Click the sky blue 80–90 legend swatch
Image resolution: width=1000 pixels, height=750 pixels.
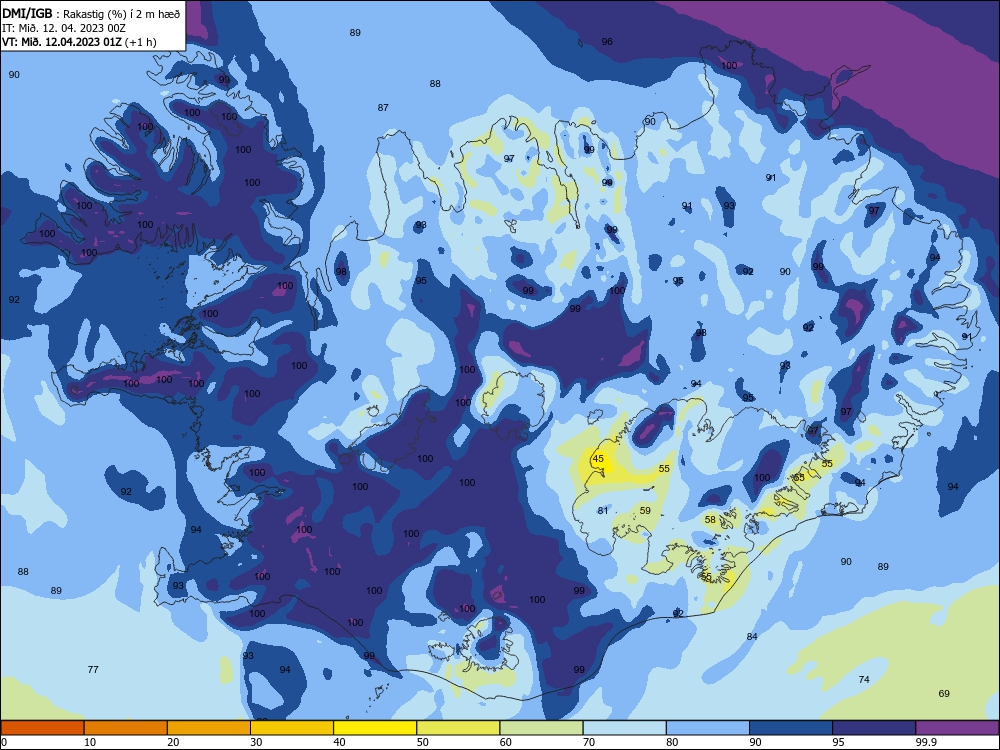[x=708, y=728]
